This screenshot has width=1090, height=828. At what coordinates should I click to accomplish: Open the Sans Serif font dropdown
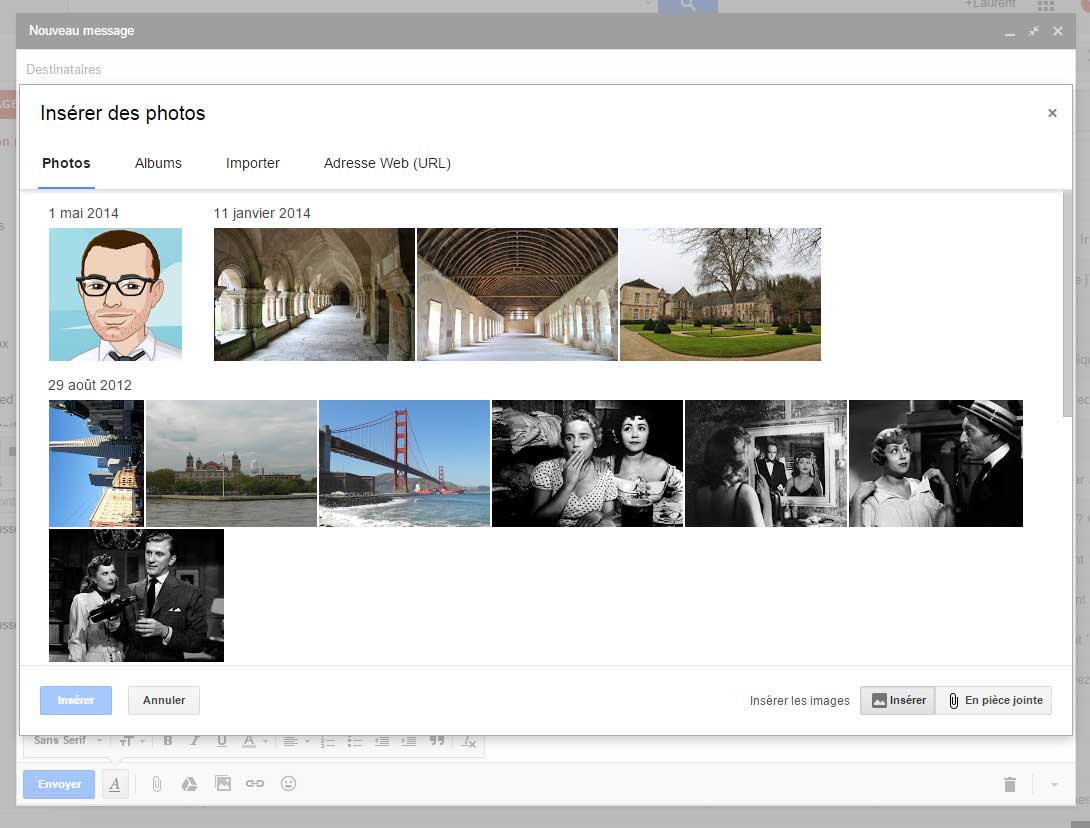67,740
